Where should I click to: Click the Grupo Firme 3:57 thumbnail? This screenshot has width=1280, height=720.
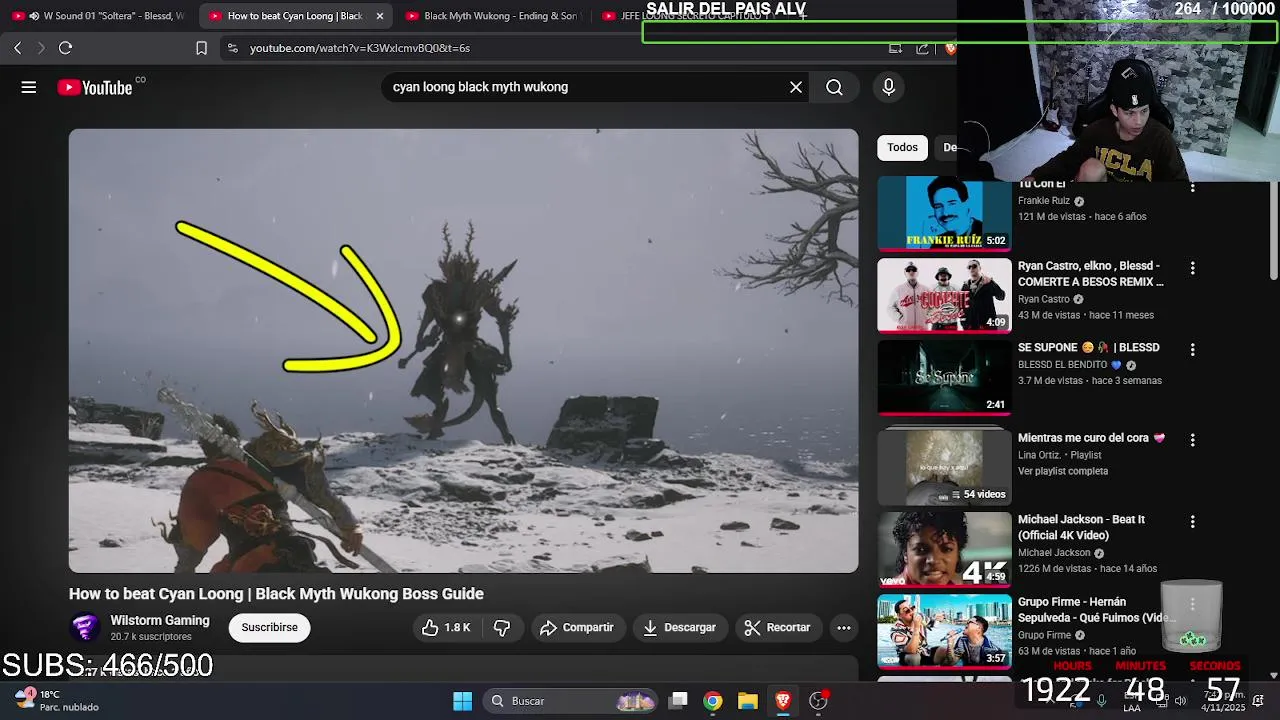[944, 631]
